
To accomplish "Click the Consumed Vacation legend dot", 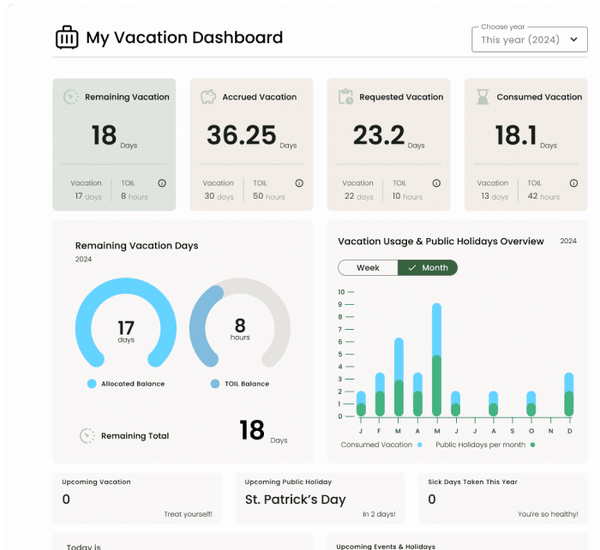I will tap(420, 445).
